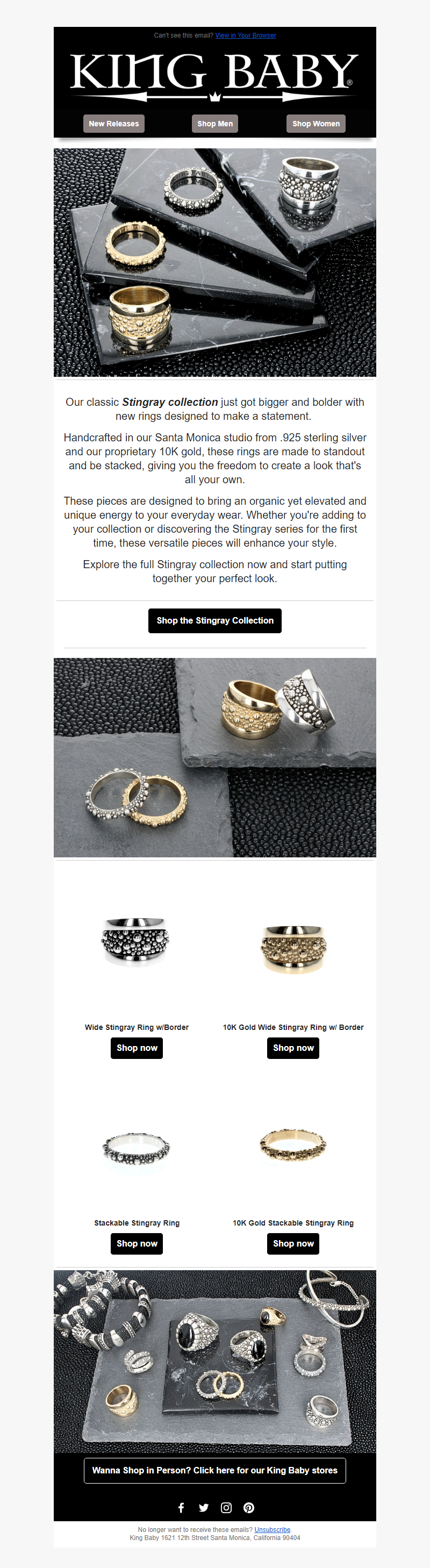Click the silver Wide Stingray Ring thumbnail
Image resolution: width=430 pixels, height=1568 pixels.
pyautogui.click(x=135, y=942)
